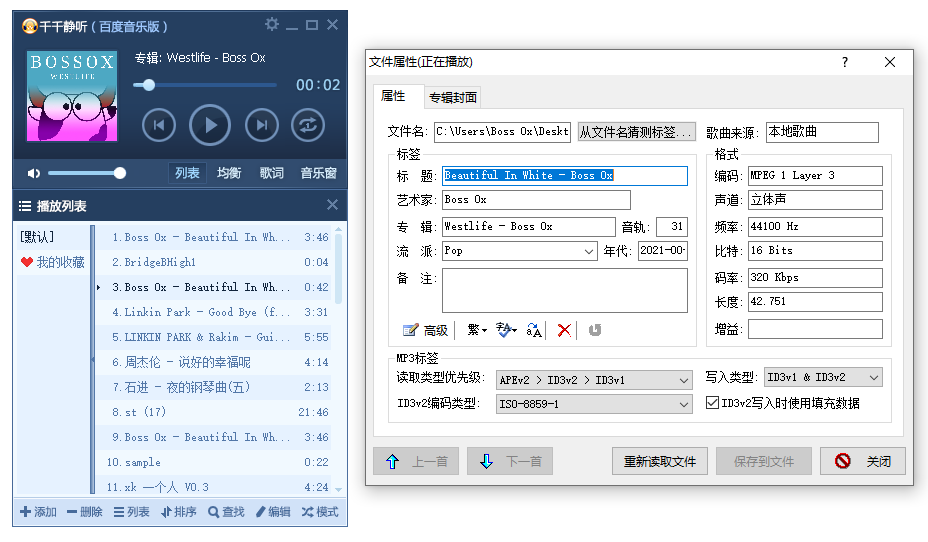Open the 音乐窗 tab
The image size is (928, 542).
[318, 173]
